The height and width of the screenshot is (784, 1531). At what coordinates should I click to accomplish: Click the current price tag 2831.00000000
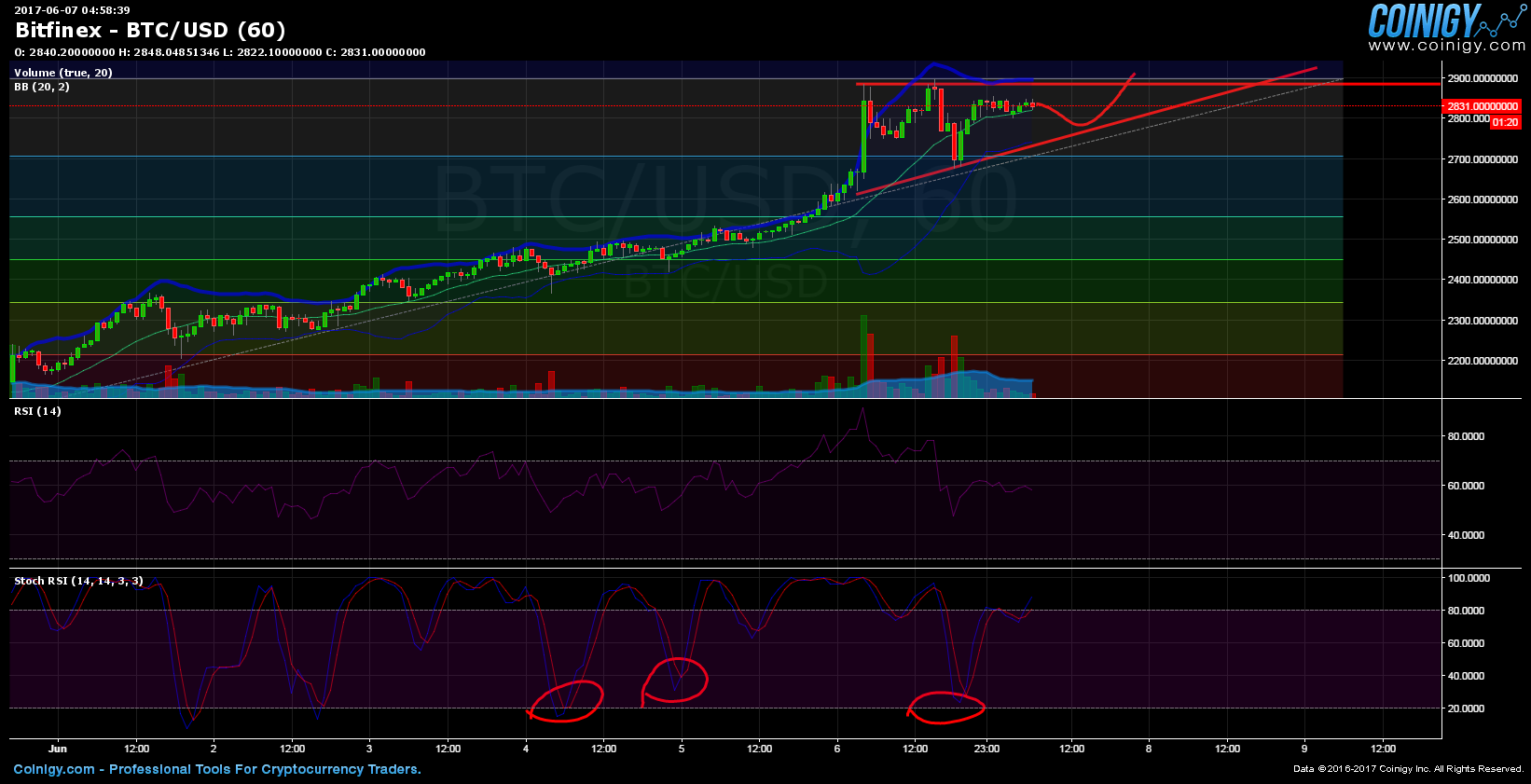[x=1483, y=106]
